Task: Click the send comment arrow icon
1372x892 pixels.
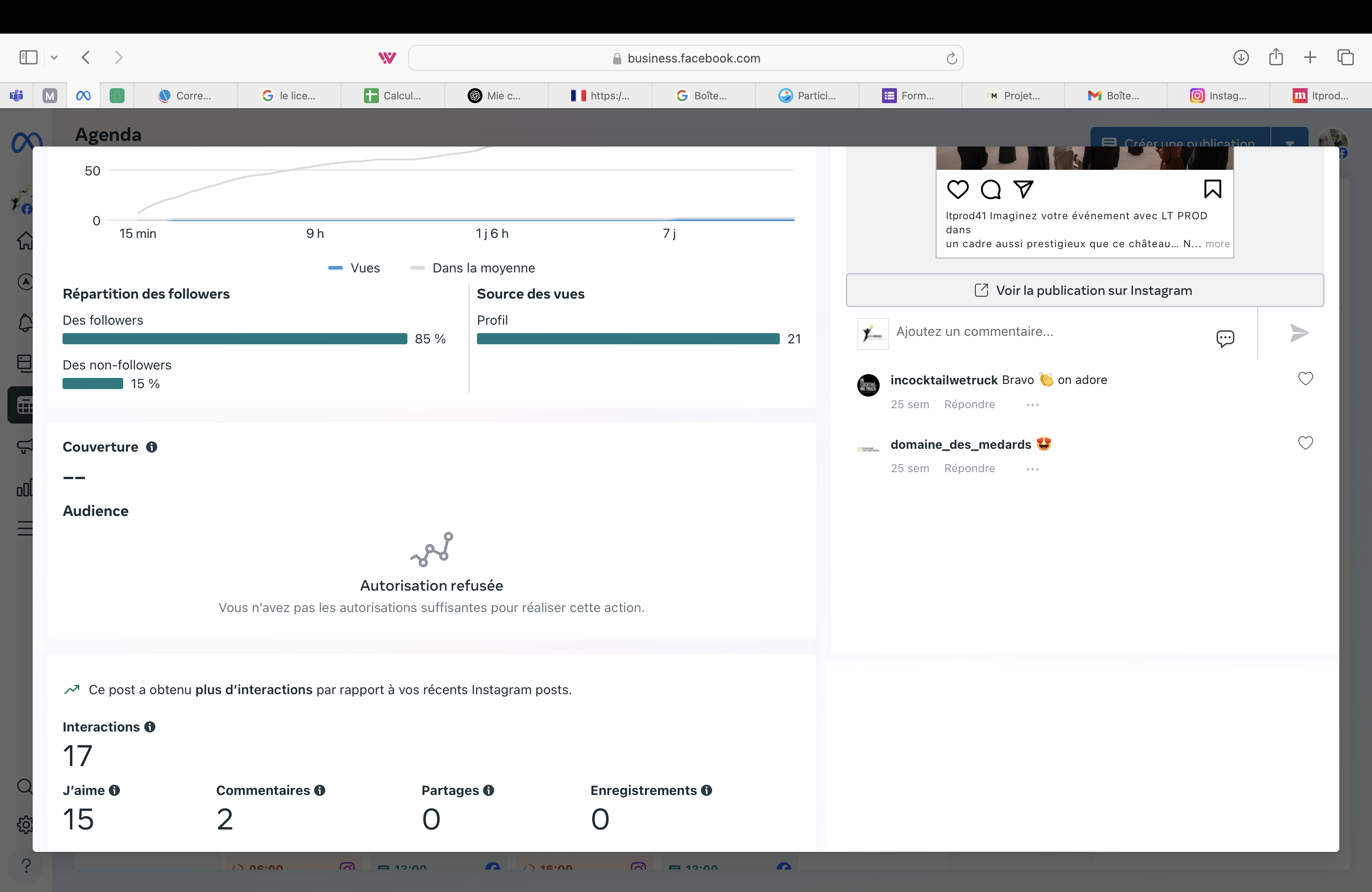Action: (x=1299, y=333)
